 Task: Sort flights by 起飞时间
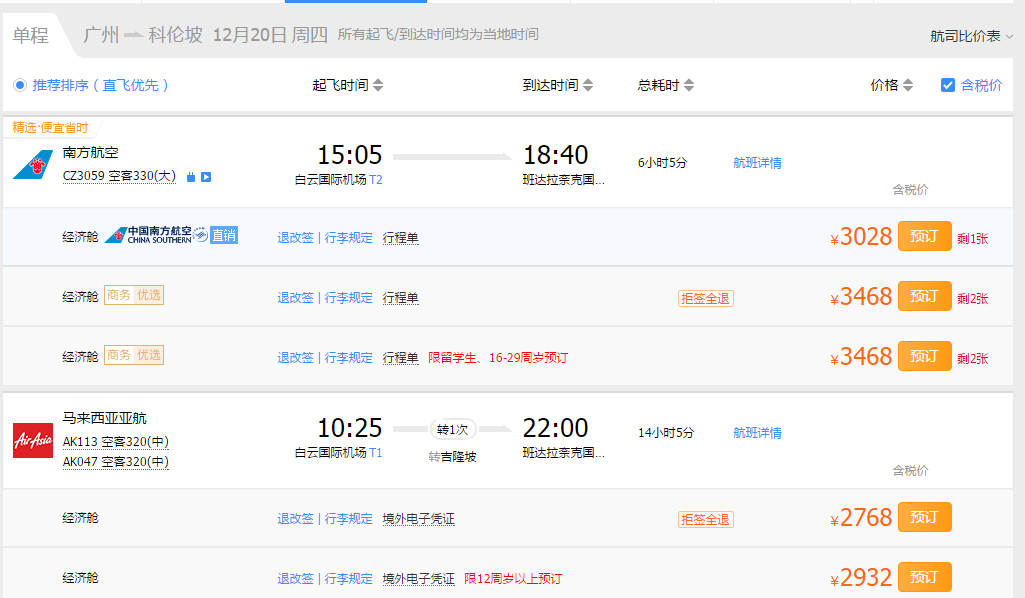pyautogui.click(x=348, y=85)
